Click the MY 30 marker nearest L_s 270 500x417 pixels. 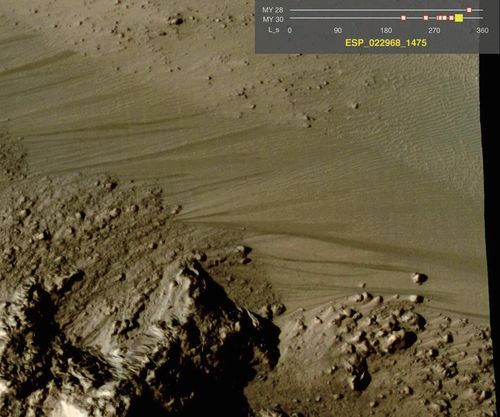438,18
